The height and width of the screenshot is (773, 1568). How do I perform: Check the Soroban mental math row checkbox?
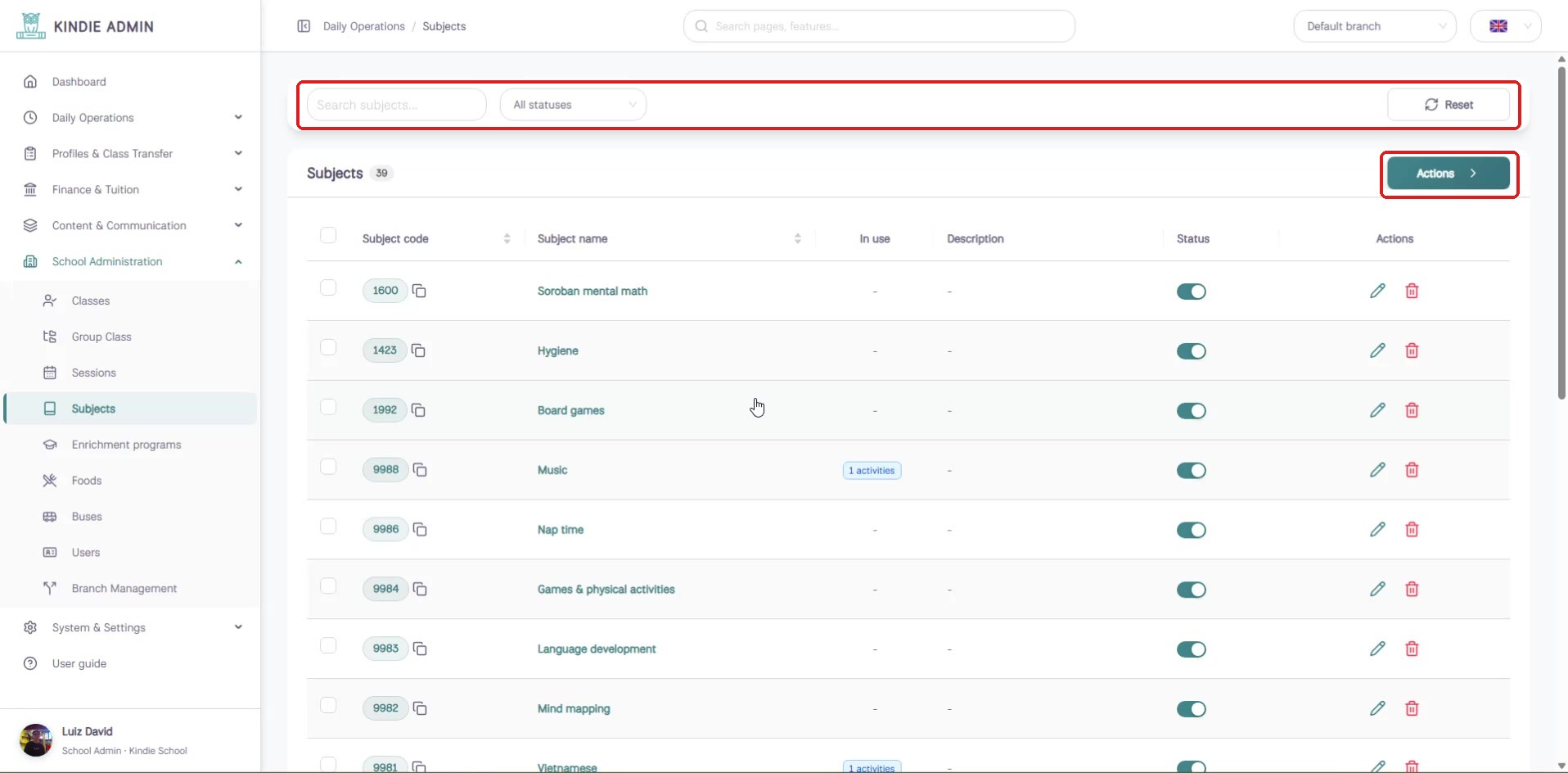pyautogui.click(x=328, y=288)
